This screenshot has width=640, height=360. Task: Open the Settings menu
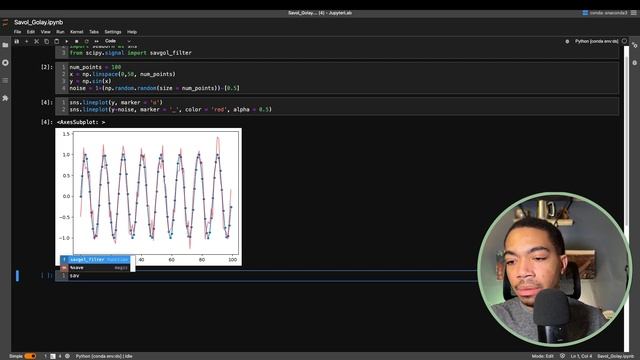(113, 32)
